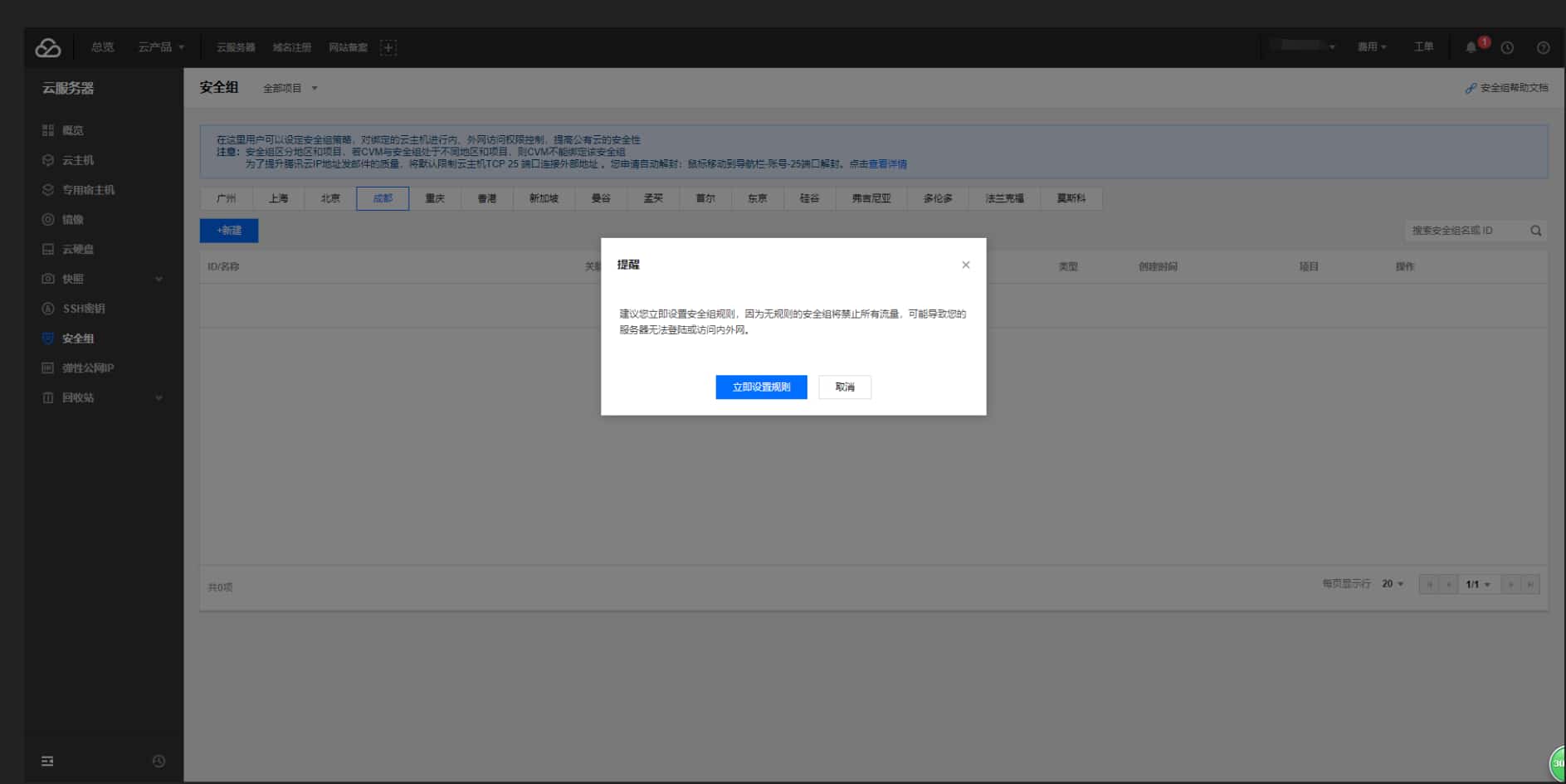Expand the 快照 sidebar submenu
1566x784 pixels.
pos(159,279)
